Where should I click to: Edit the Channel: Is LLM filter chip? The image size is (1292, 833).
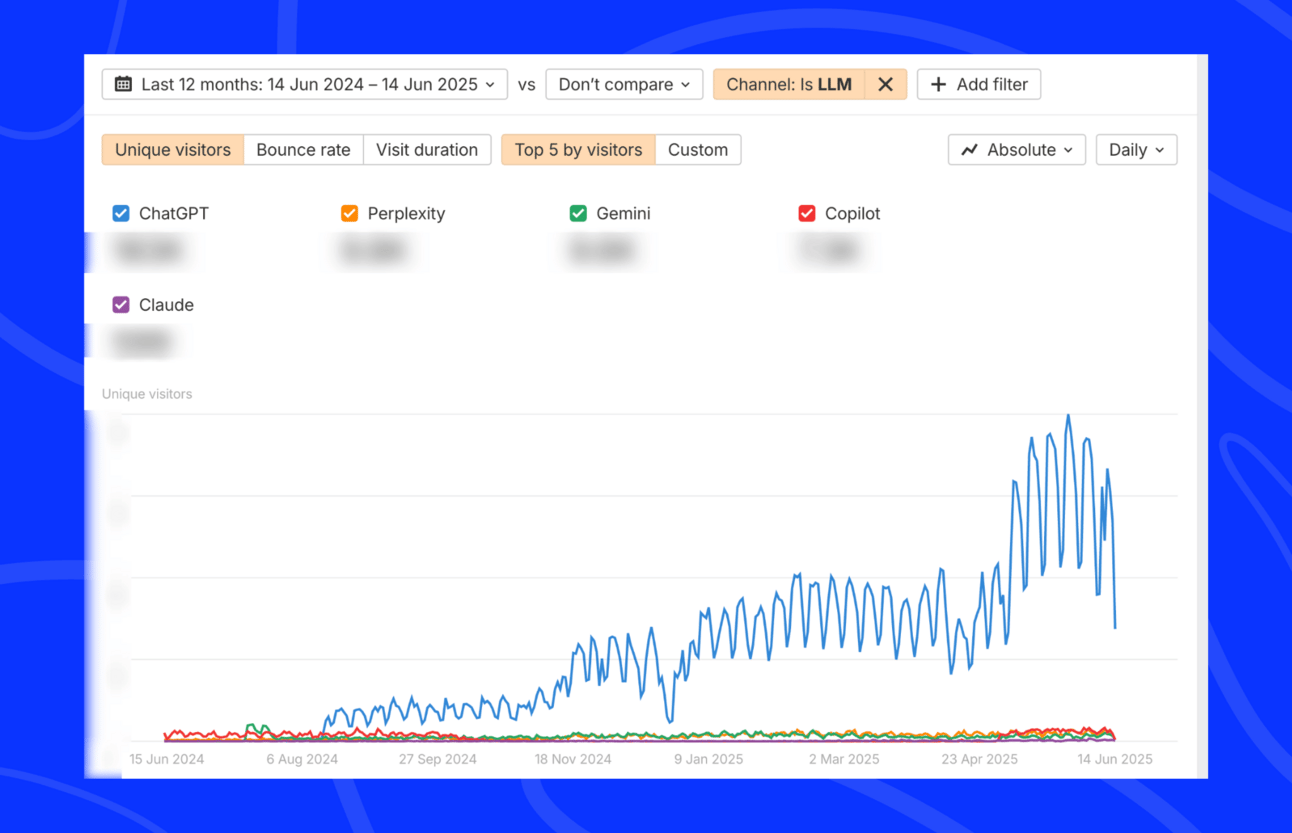point(789,84)
